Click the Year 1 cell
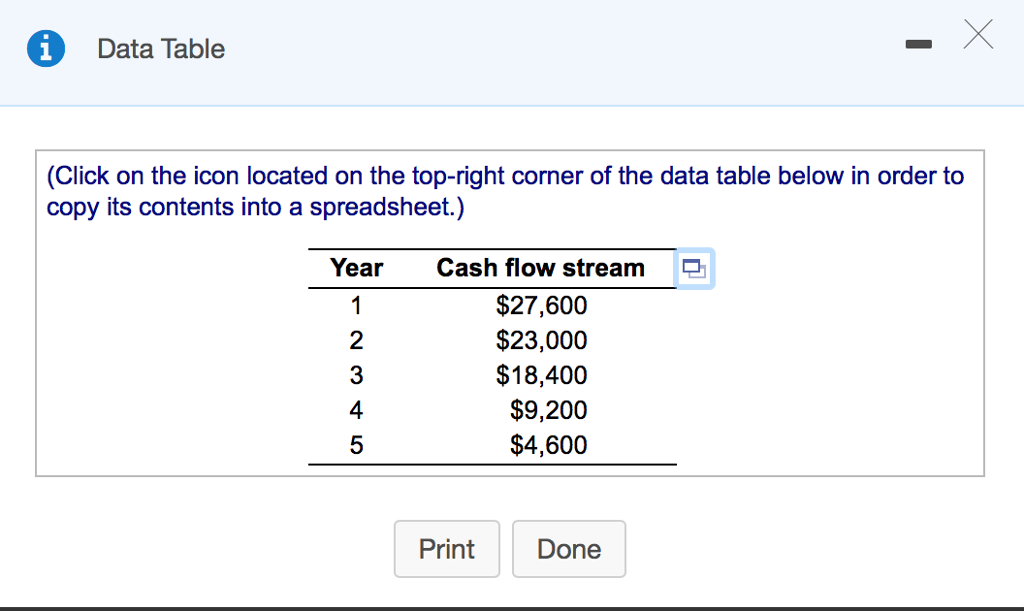Screen dimensions: 1024x611 [356, 305]
